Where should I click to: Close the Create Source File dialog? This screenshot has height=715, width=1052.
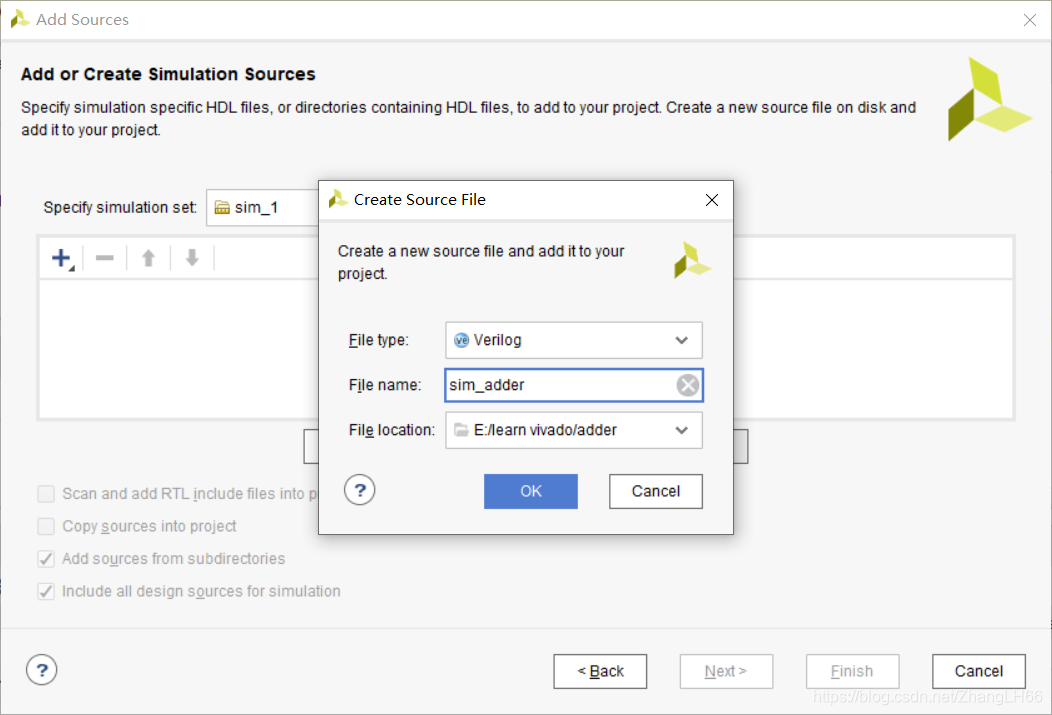click(x=712, y=200)
